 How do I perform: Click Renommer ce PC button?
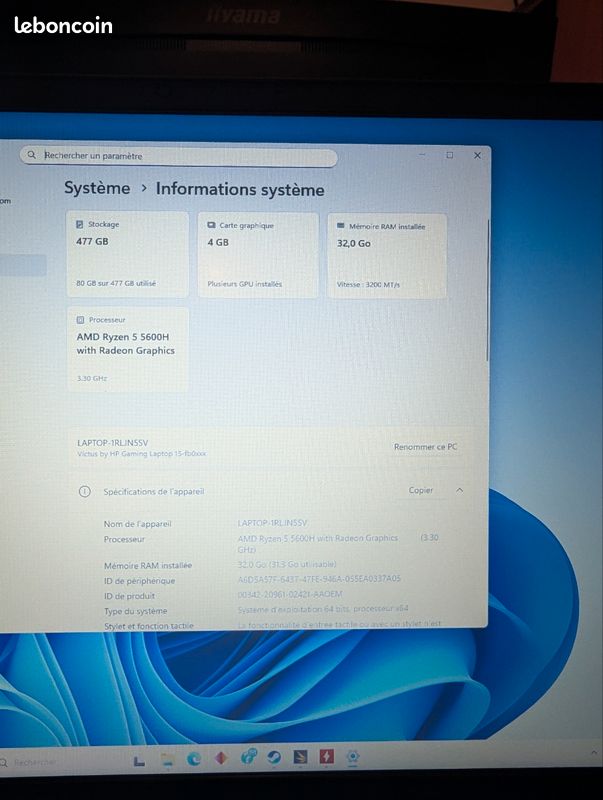pyautogui.click(x=425, y=446)
